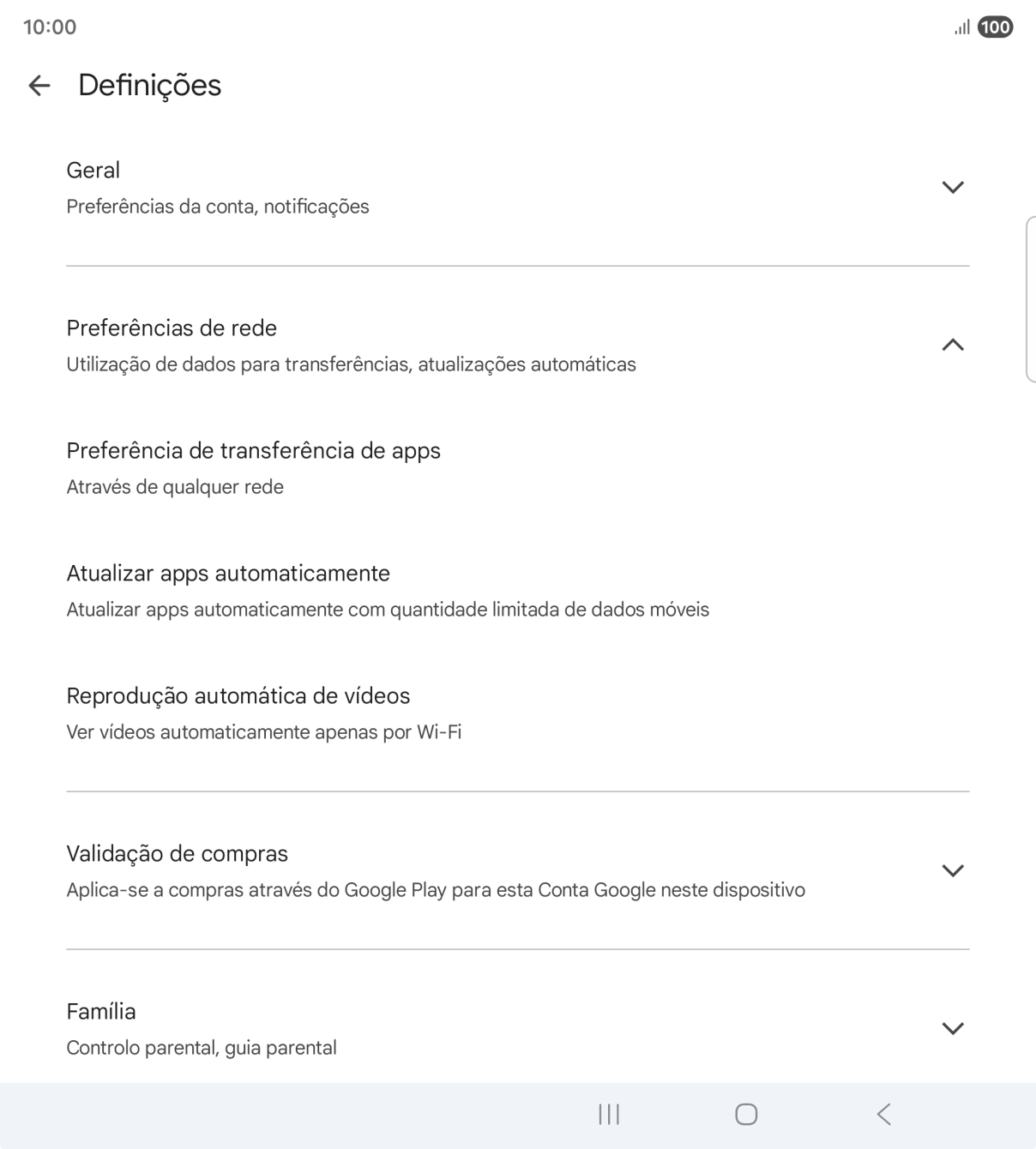The width and height of the screenshot is (1036, 1149).
Task: Tap the network data usage description text
Action: tap(351, 364)
